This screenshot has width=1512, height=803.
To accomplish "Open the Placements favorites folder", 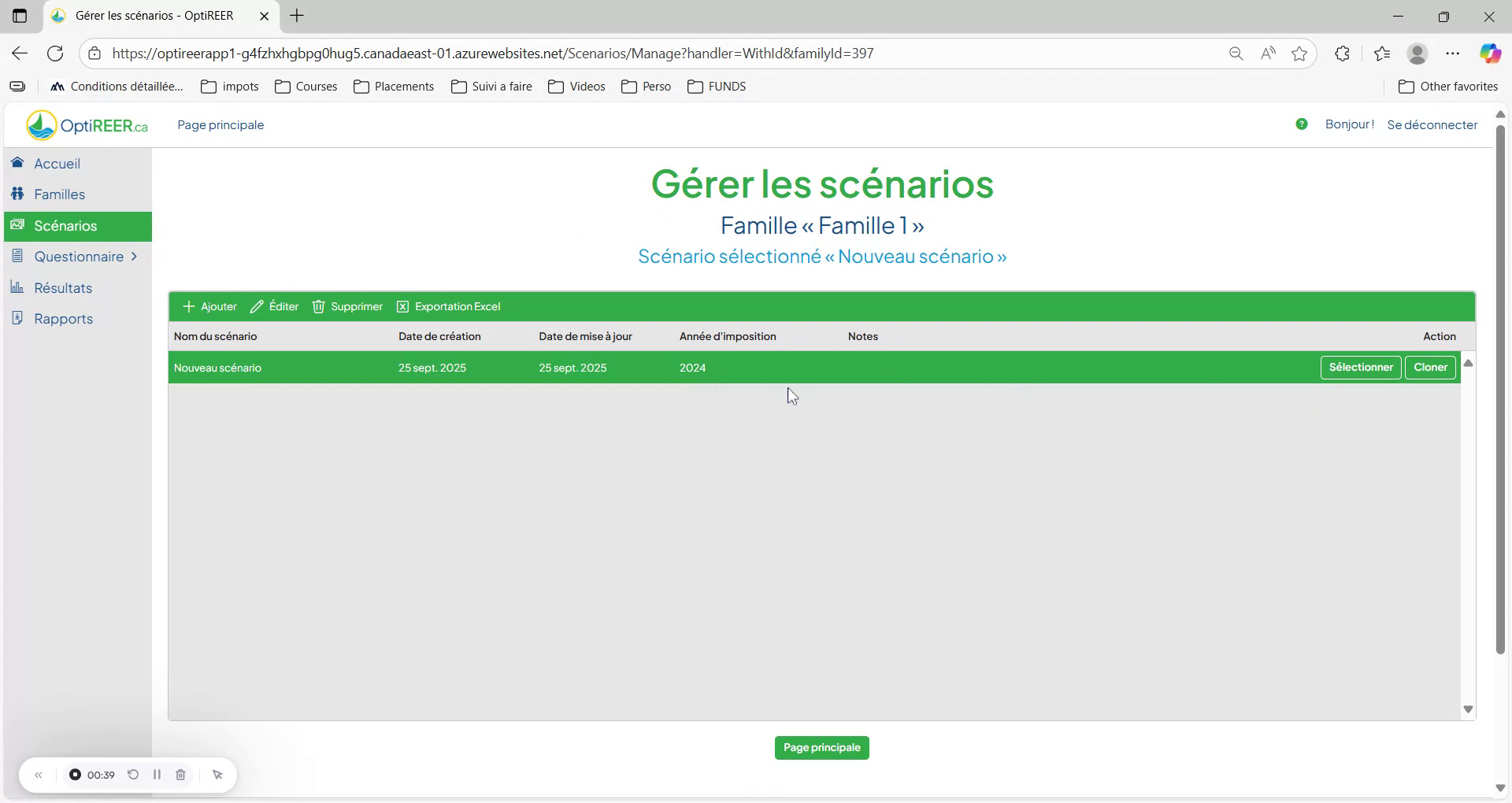I will [394, 87].
